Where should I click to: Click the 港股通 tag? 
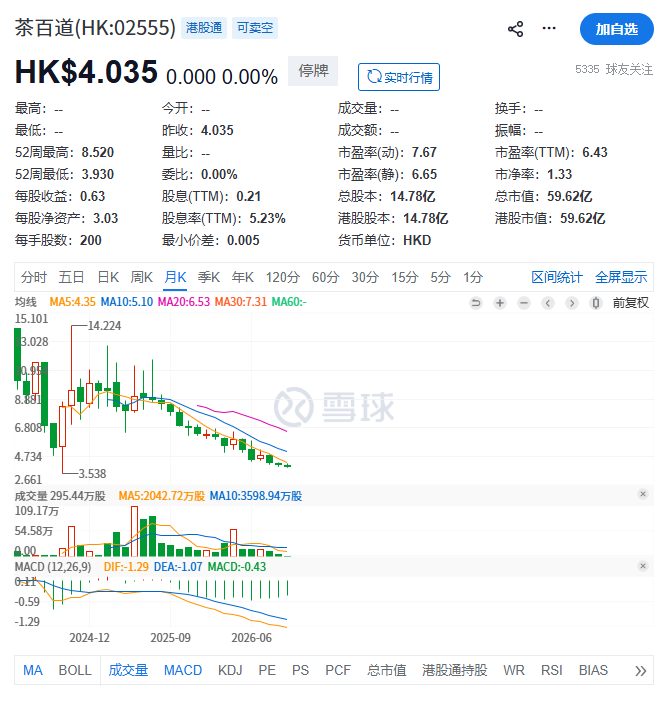[x=204, y=28]
